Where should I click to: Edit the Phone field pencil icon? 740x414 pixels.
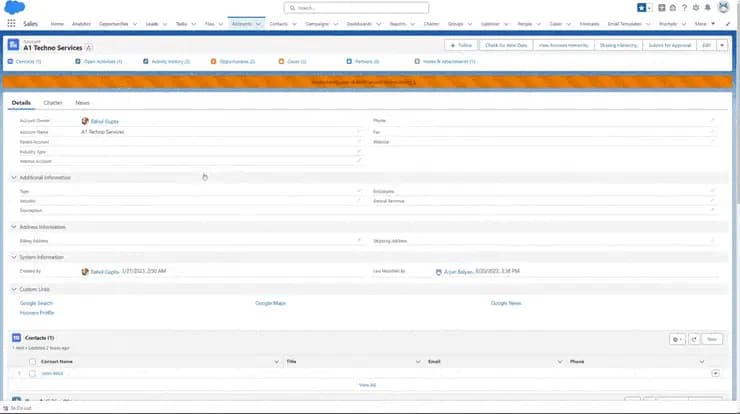[x=712, y=120]
